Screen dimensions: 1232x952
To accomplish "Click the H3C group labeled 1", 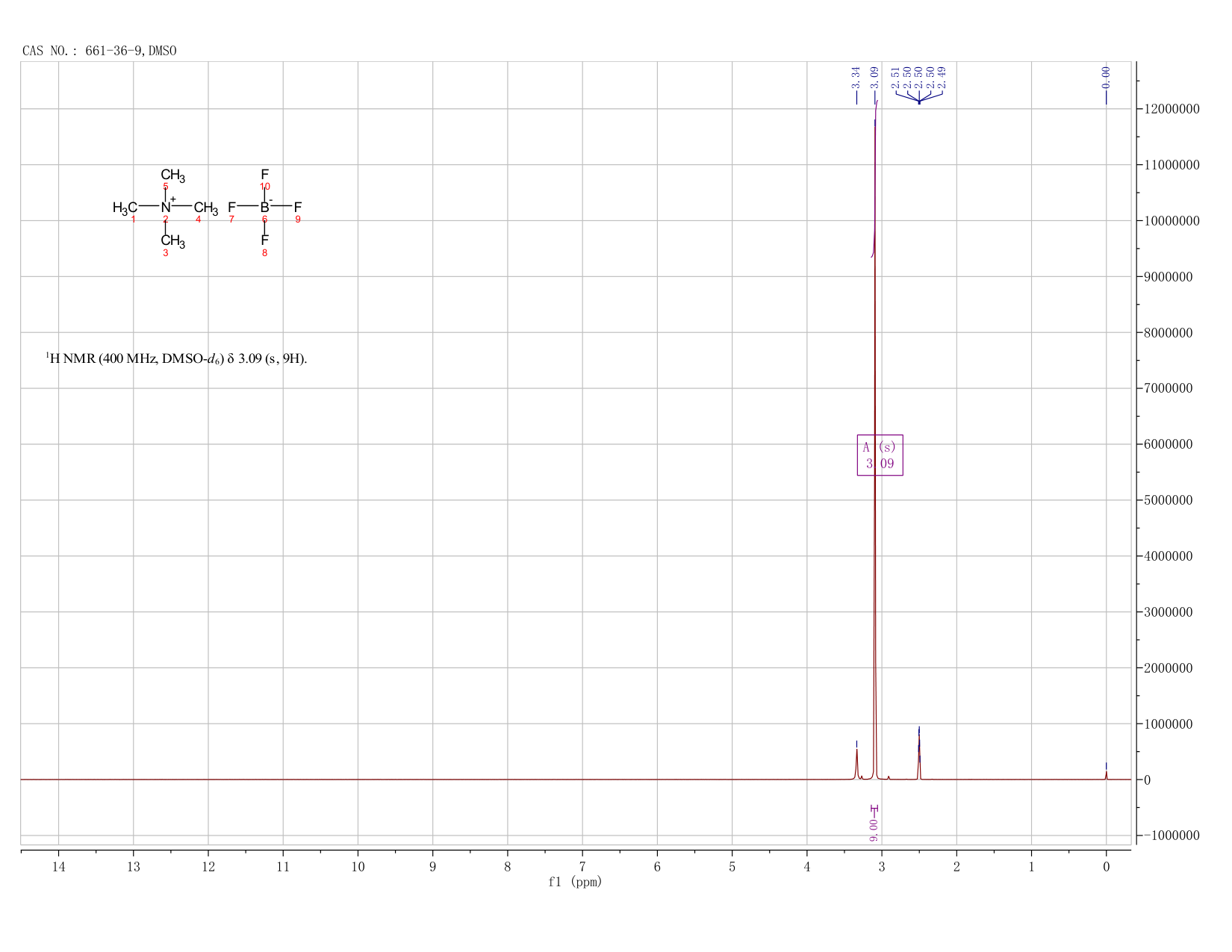I will pyautogui.click(x=125, y=208).
